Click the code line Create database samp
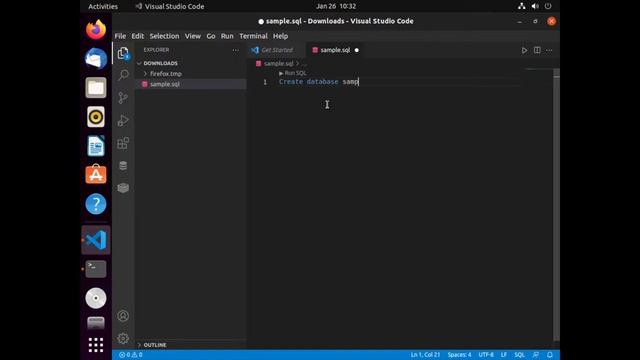The height and width of the screenshot is (360, 640). pyautogui.click(x=318, y=82)
